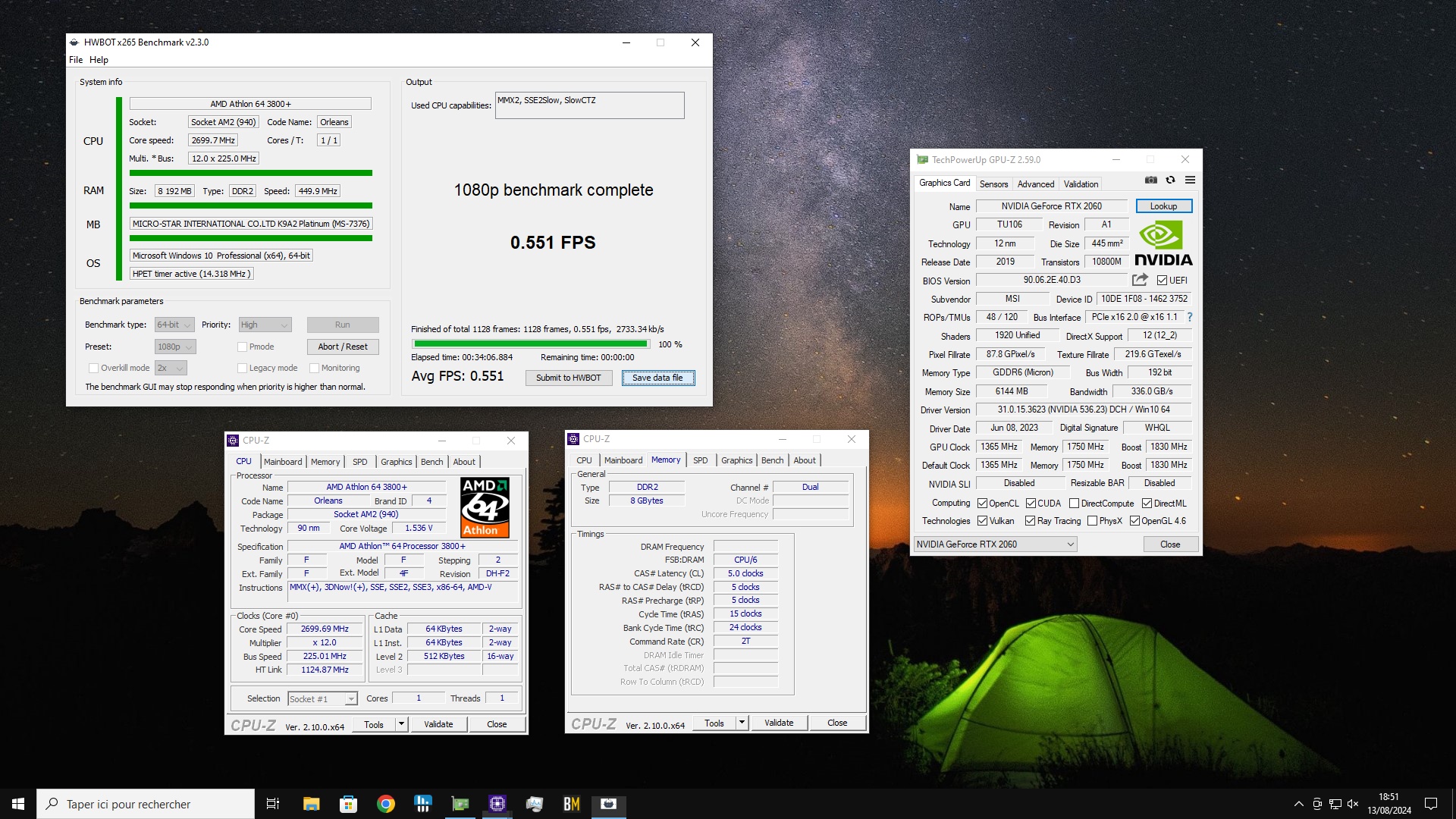Open the performance monitor taskbar icon

tap(535, 804)
